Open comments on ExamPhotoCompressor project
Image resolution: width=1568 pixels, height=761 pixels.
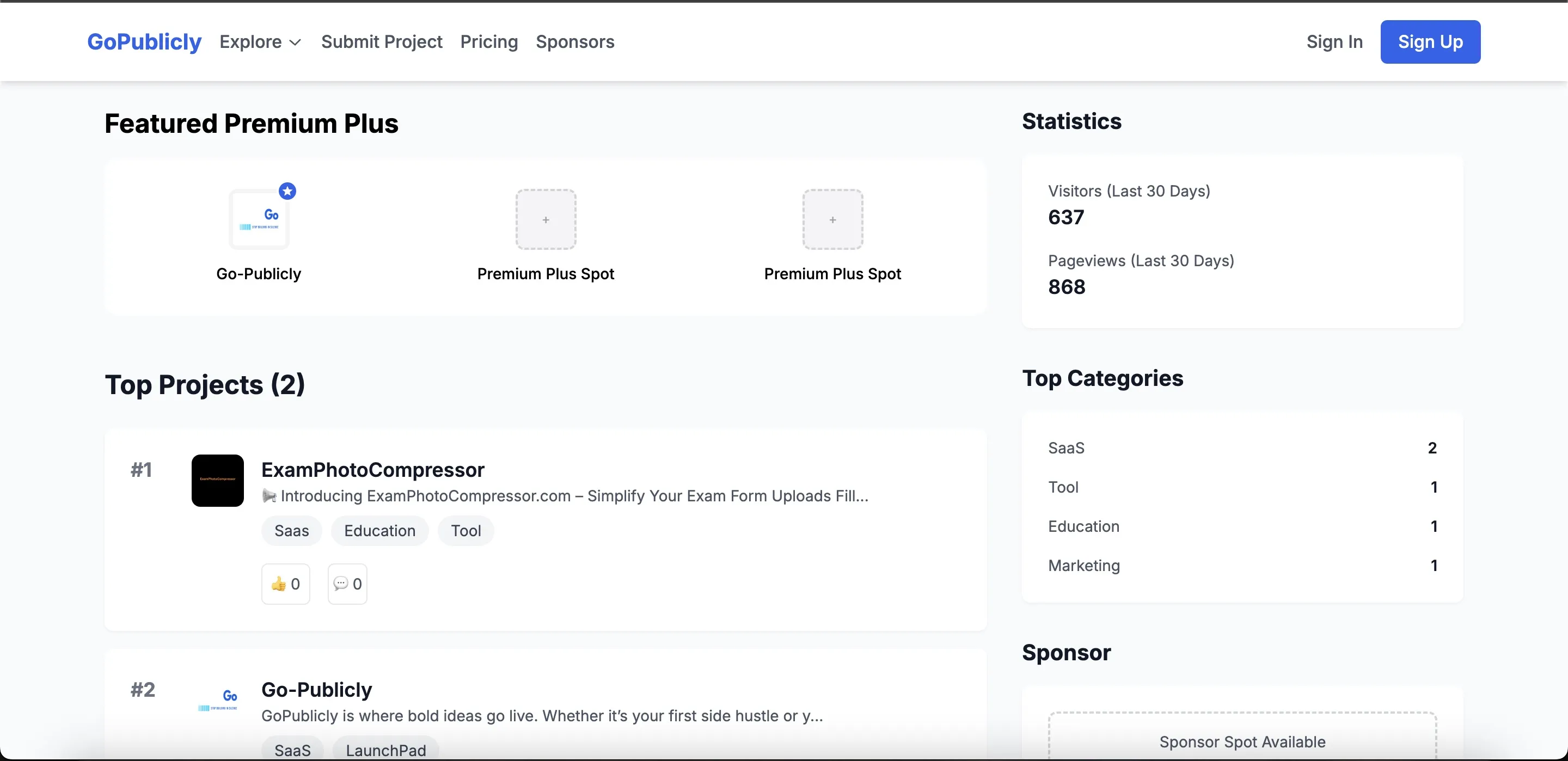(347, 583)
